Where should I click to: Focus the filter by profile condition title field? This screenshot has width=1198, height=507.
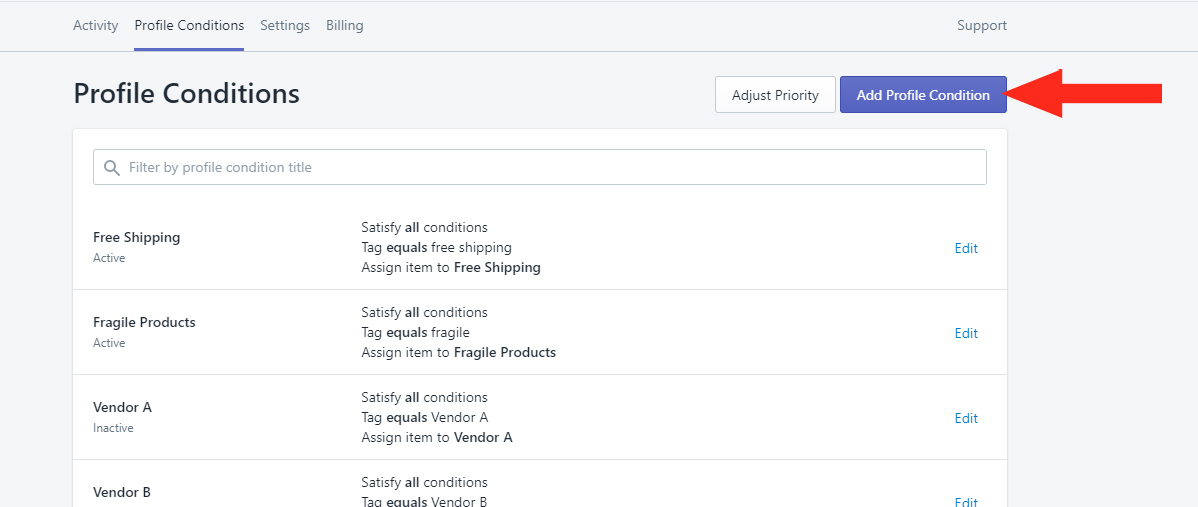(x=539, y=167)
